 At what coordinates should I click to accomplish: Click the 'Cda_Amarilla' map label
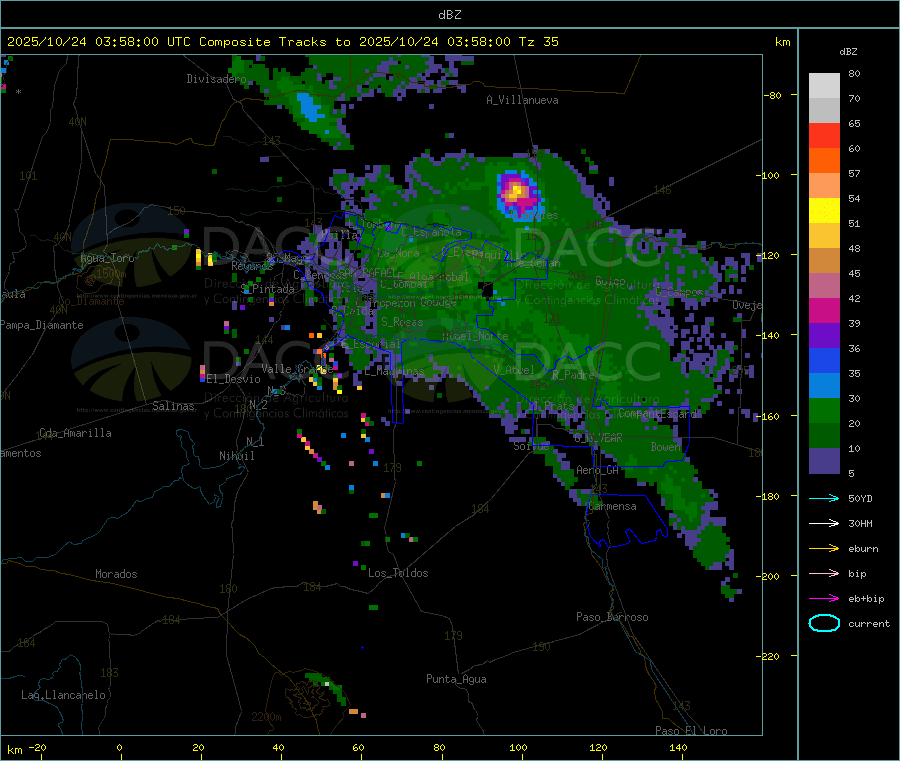tap(75, 433)
